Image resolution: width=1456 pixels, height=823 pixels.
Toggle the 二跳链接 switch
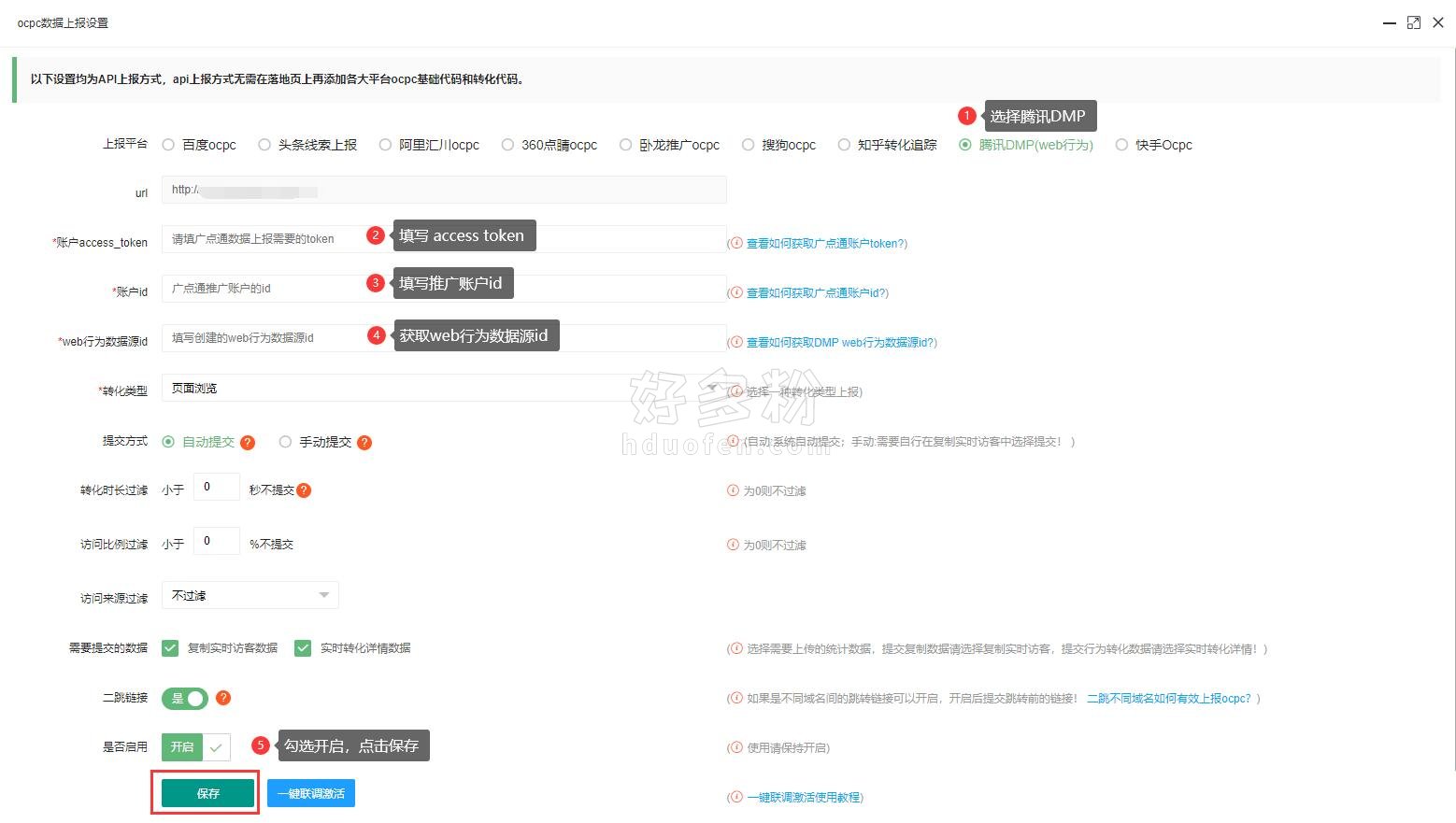pos(185,698)
